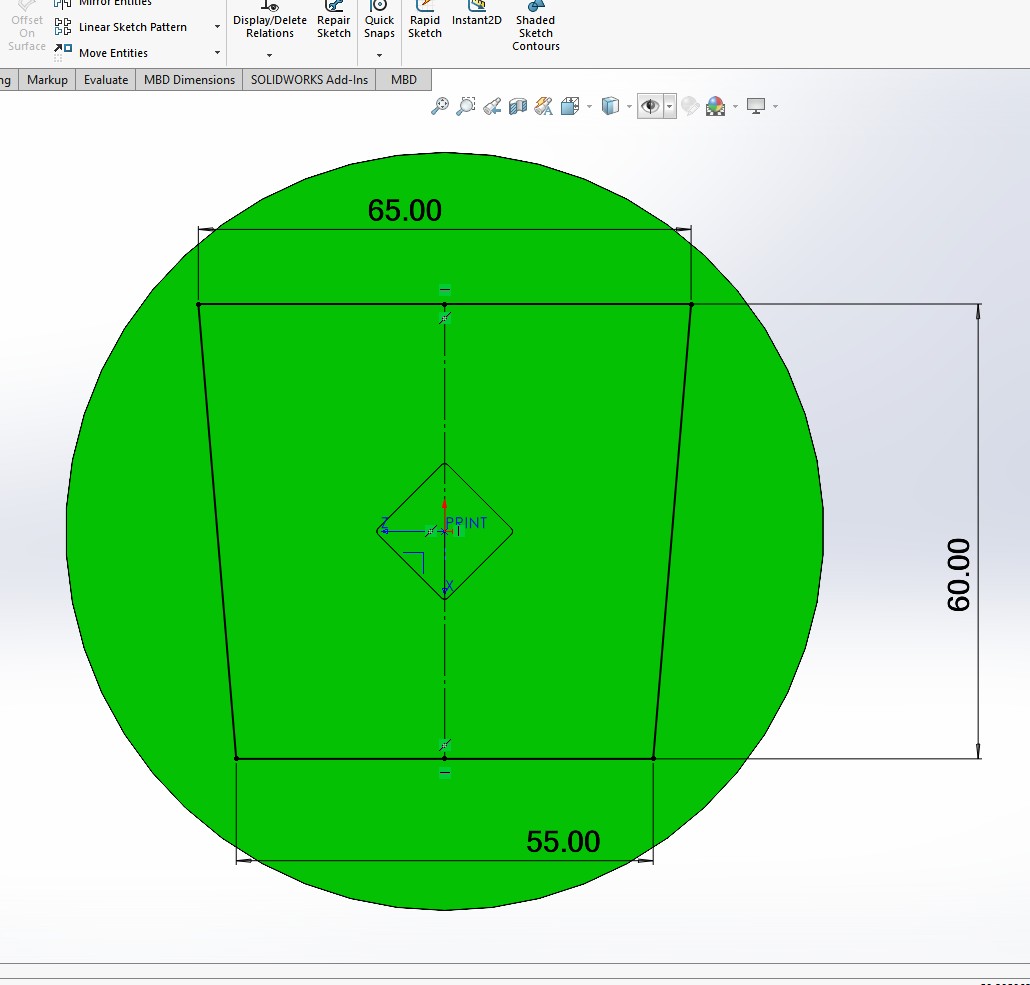The height and width of the screenshot is (985, 1030).
Task: Toggle Shaded Sketch Contours
Action: (x=535, y=26)
